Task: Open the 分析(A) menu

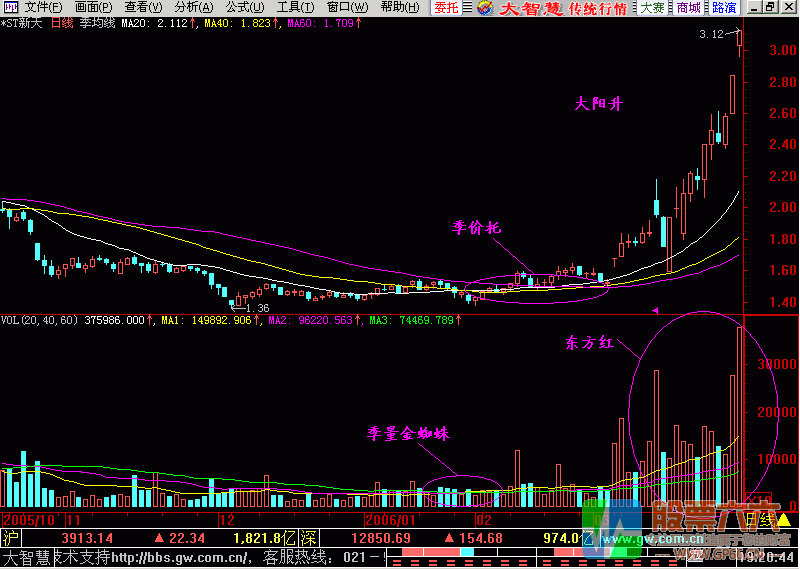Action: (x=193, y=8)
